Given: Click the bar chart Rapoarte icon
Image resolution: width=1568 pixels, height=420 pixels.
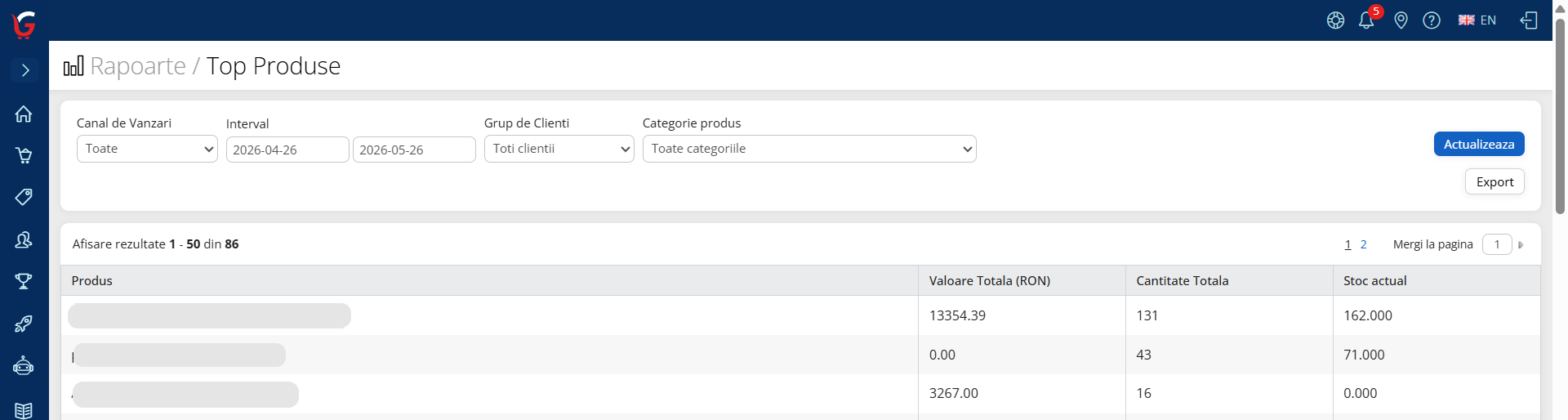Looking at the screenshot, I should point(73,66).
